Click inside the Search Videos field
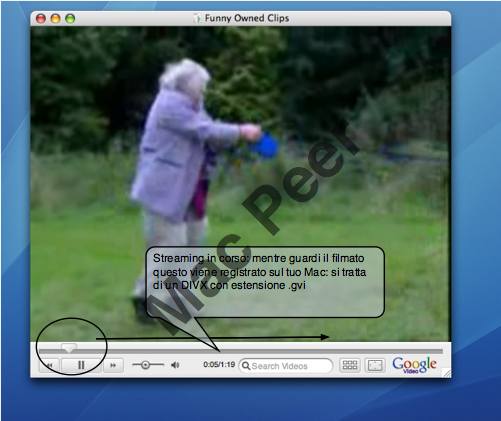 pyautogui.click(x=286, y=366)
